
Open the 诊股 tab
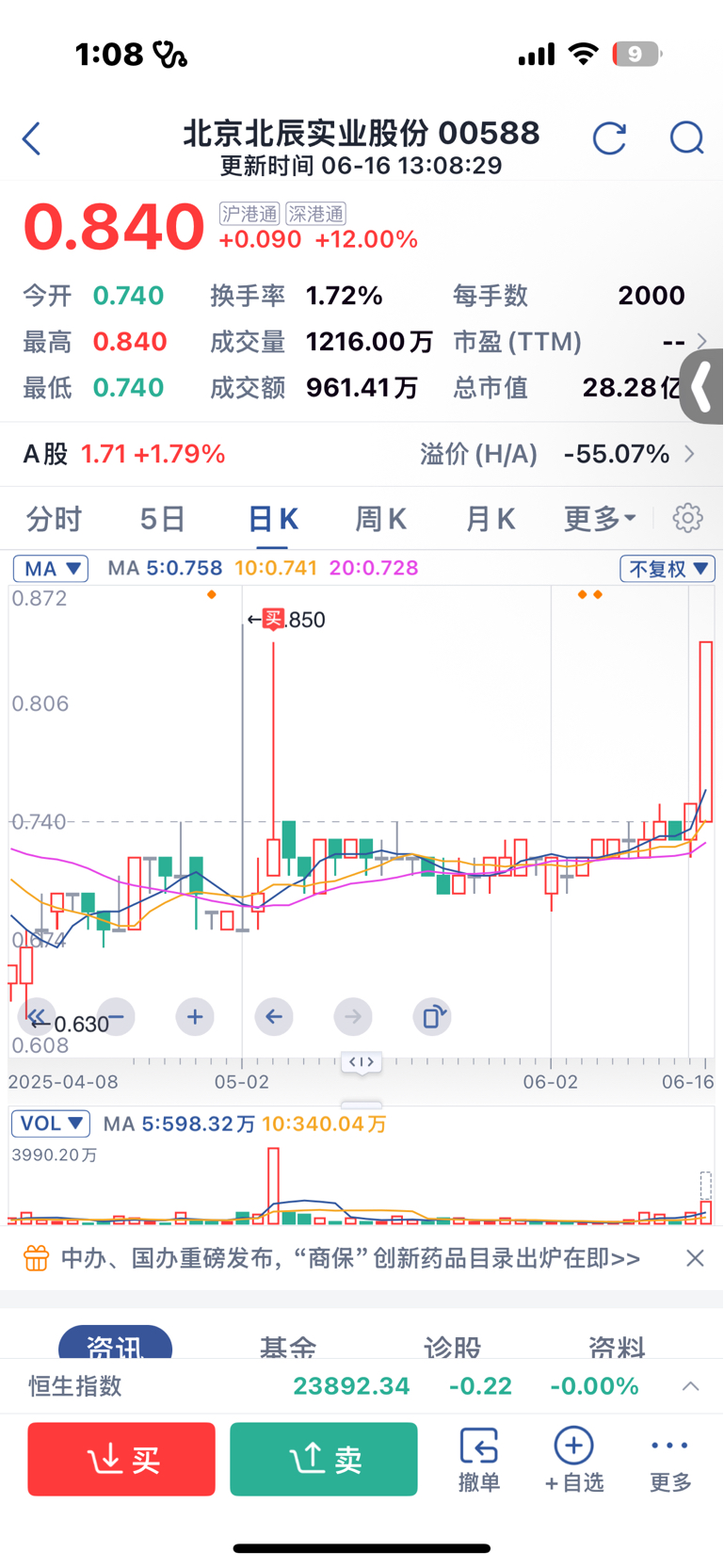point(452,1347)
